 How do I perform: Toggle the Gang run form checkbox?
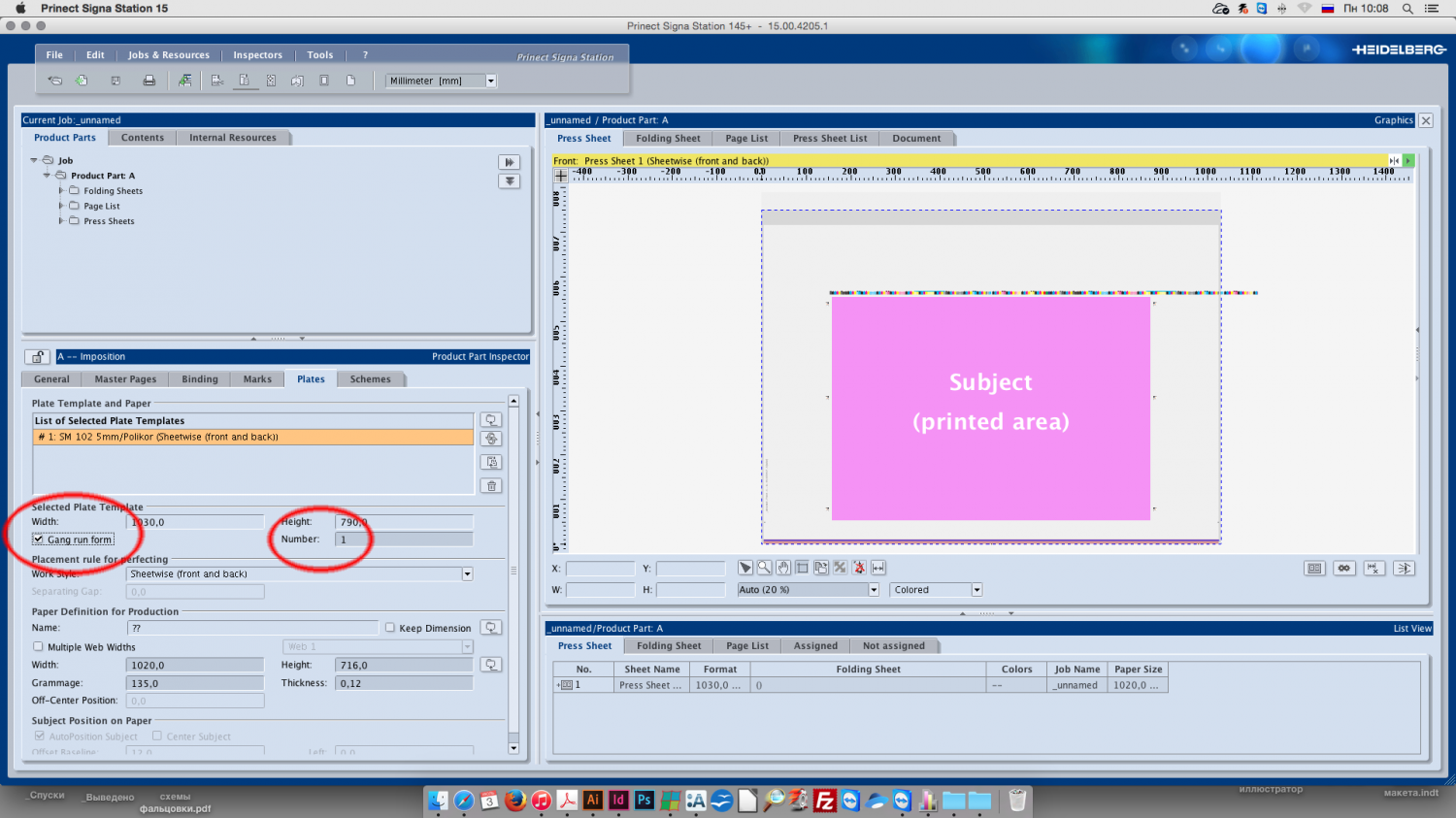(x=38, y=540)
